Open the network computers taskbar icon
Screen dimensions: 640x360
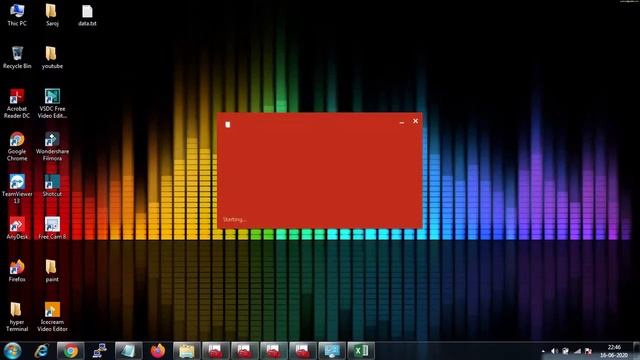click(99, 351)
